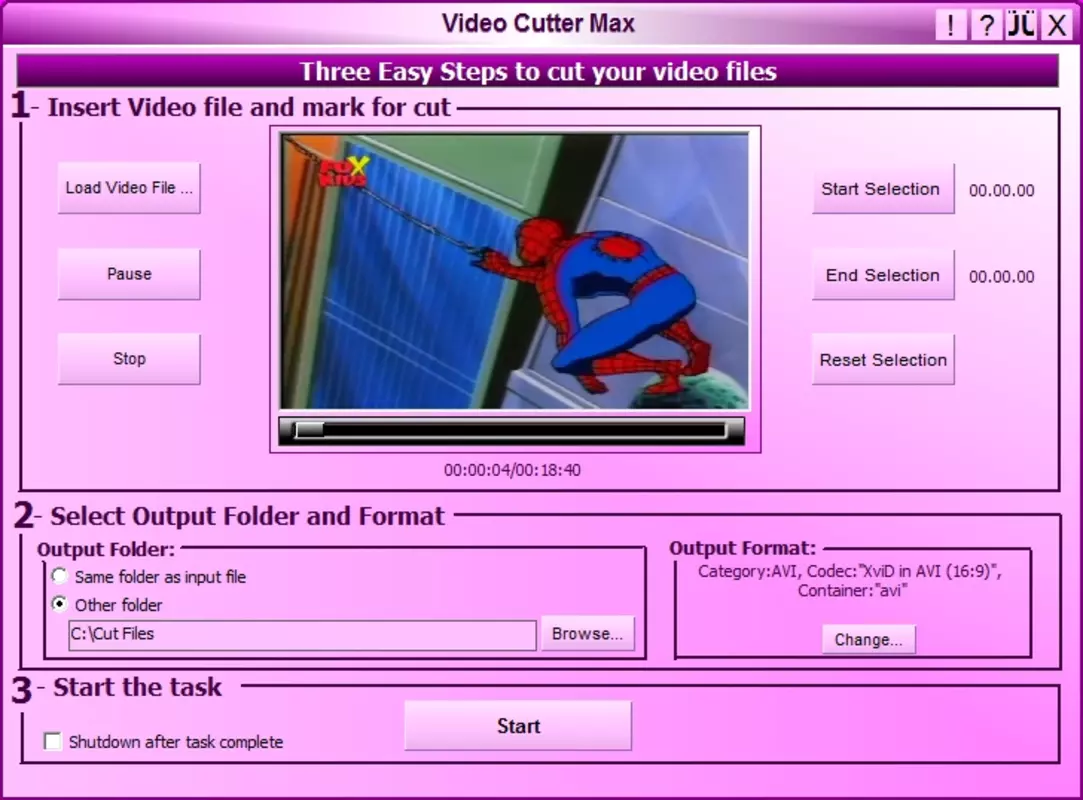This screenshot has height=800, width=1083.
Task: Start the cutting task
Action: click(x=518, y=726)
